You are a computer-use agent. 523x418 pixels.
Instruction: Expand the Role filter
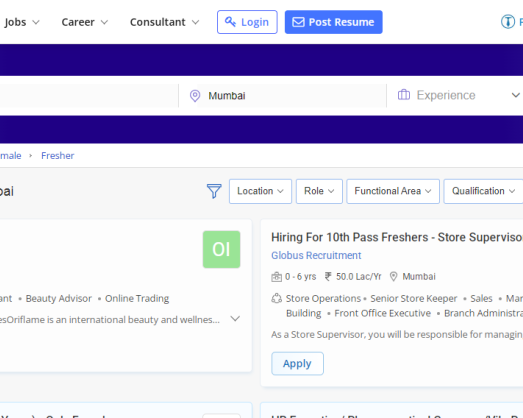point(319,191)
